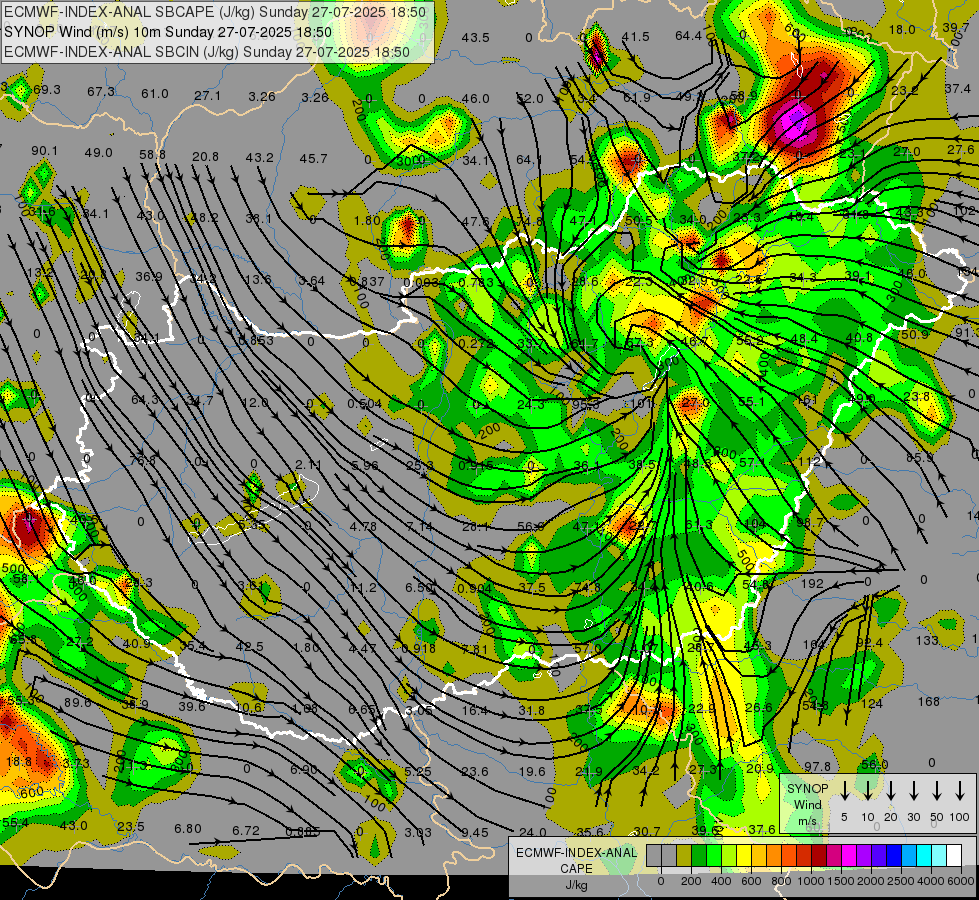Select the bright magenta swatch in CAPE legend
The image size is (979, 900).
pos(849,856)
